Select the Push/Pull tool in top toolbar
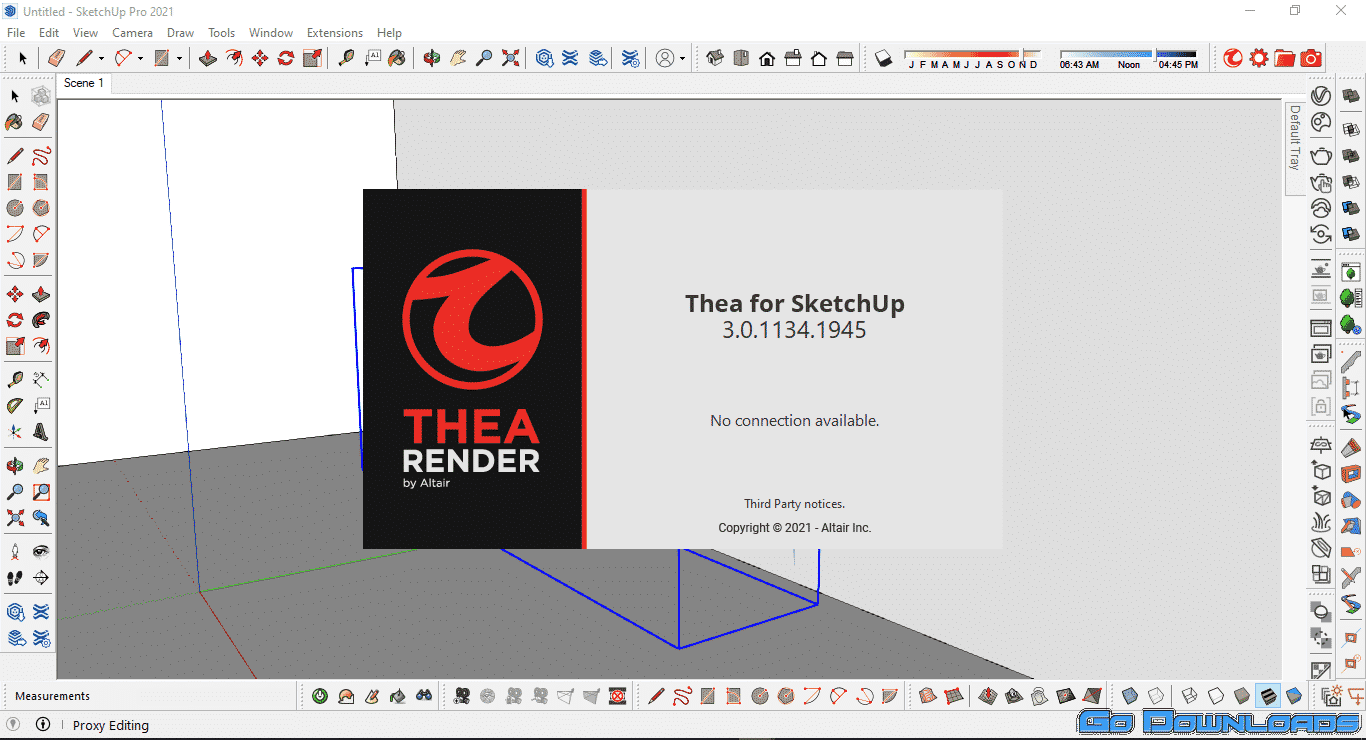Screen dimensions: 1366x740 click(x=208, y=58)
